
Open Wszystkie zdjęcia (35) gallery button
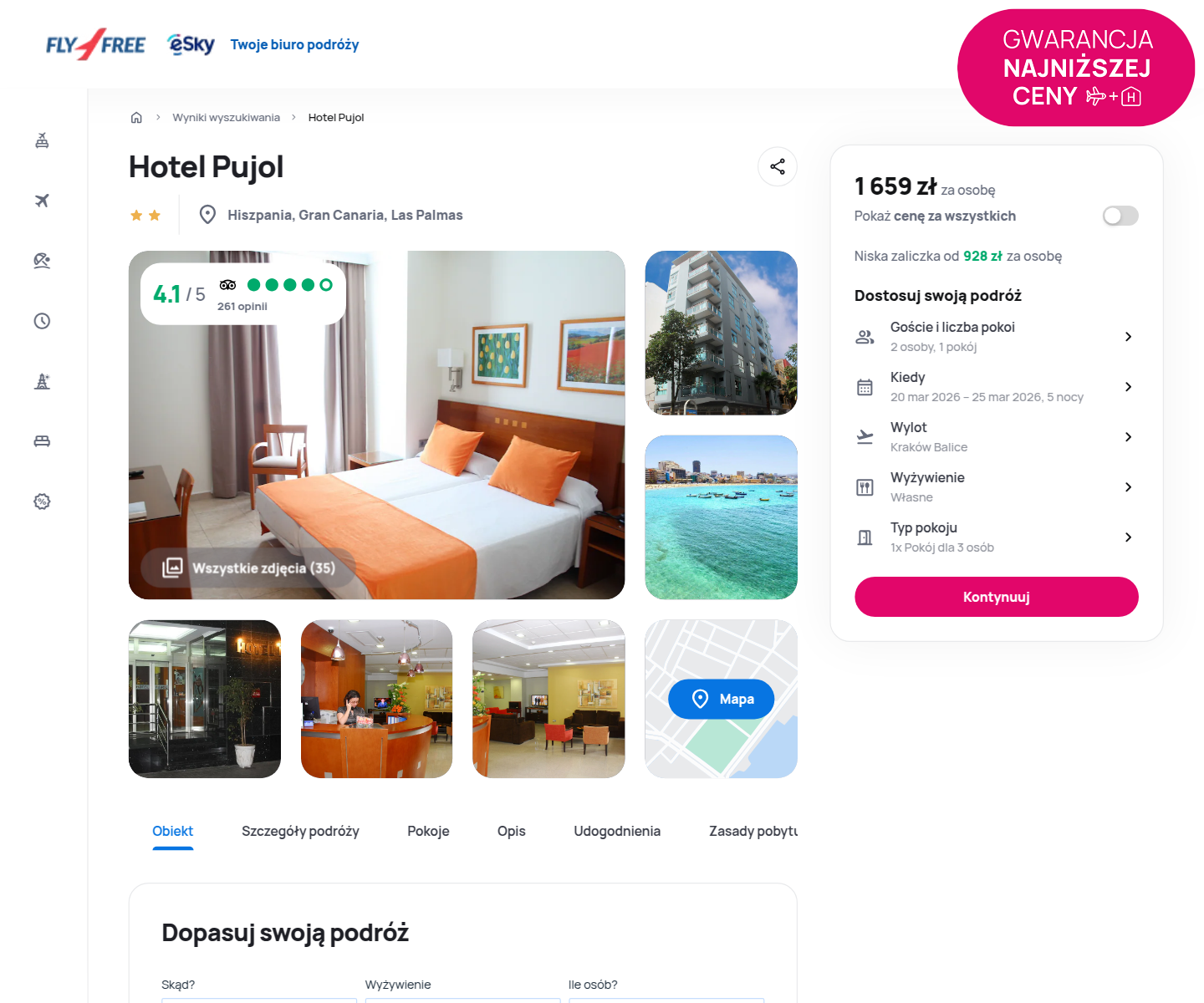[248, 568]
